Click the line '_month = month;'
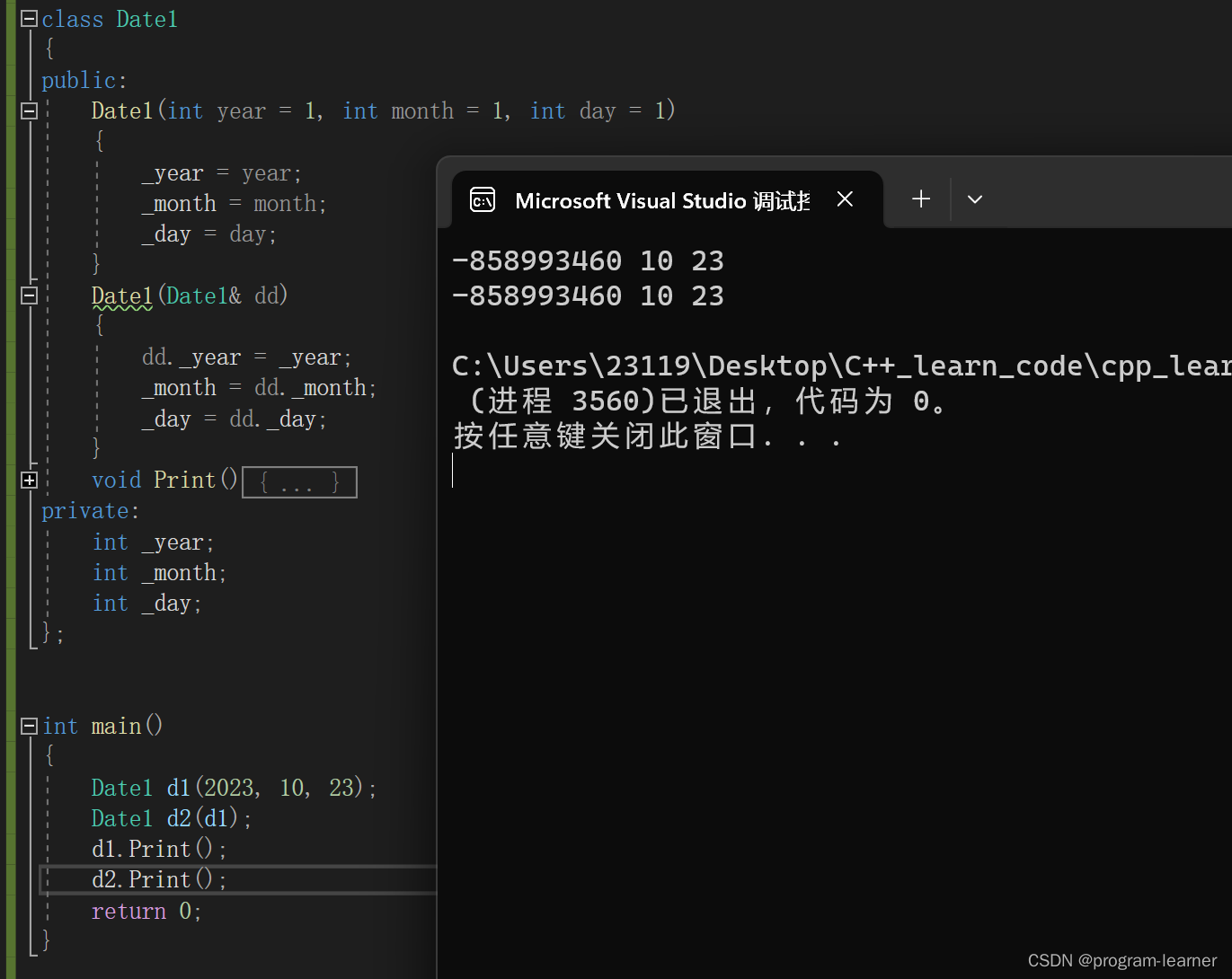This screenshot has height=979, width=1232. (235, 204)
